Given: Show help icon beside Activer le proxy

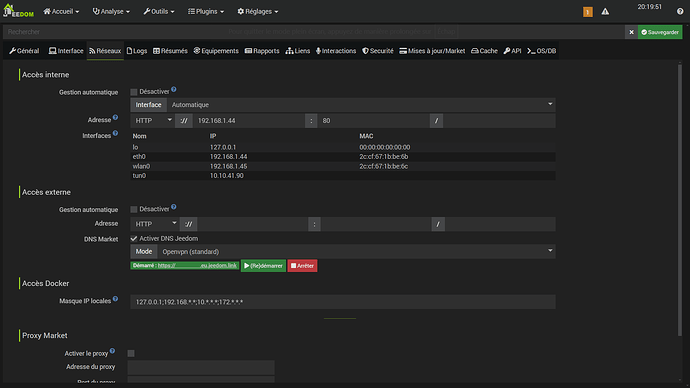Looking at the screenshot, I should (x=112, y=351).
